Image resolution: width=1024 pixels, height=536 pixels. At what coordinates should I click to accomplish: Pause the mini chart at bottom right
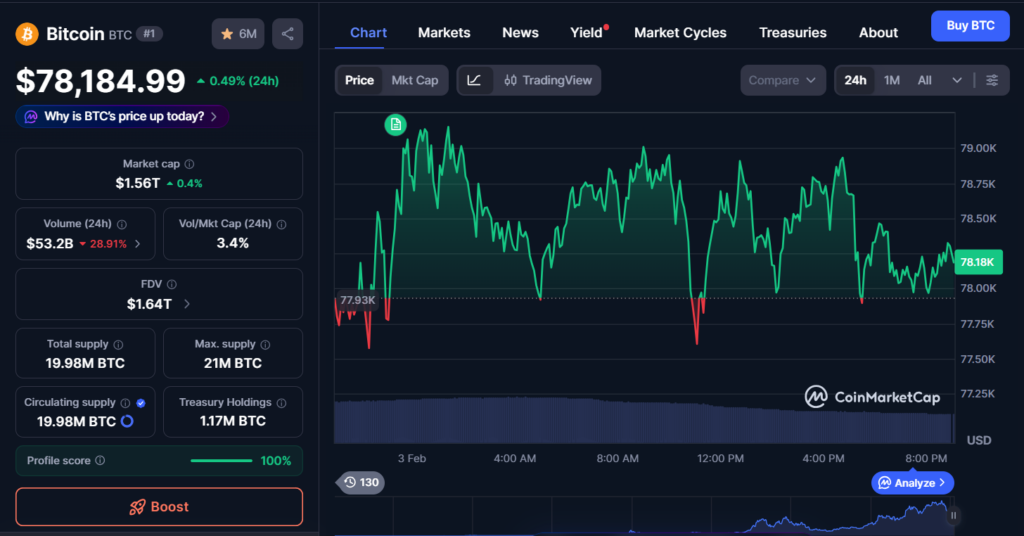pyautogui.click(x=953, y=515)
